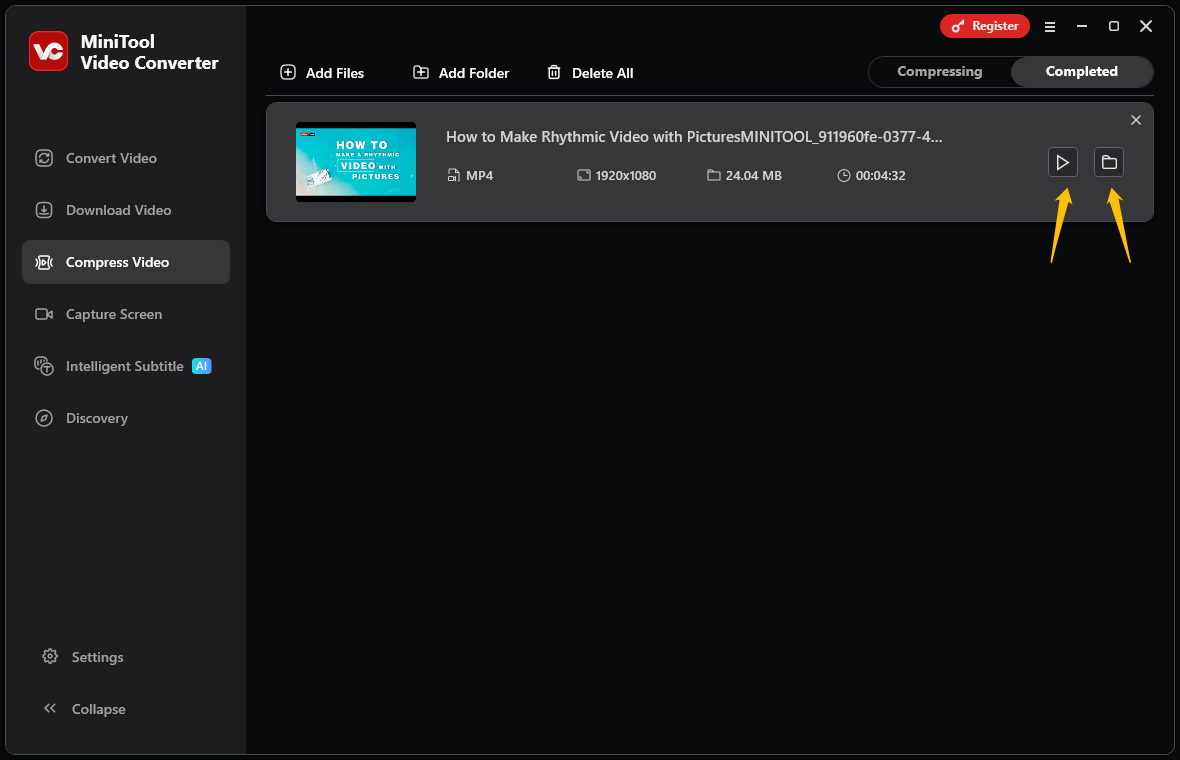
Task: Open a folder with the Add Folder icon
Action: (x=421, y=72)
